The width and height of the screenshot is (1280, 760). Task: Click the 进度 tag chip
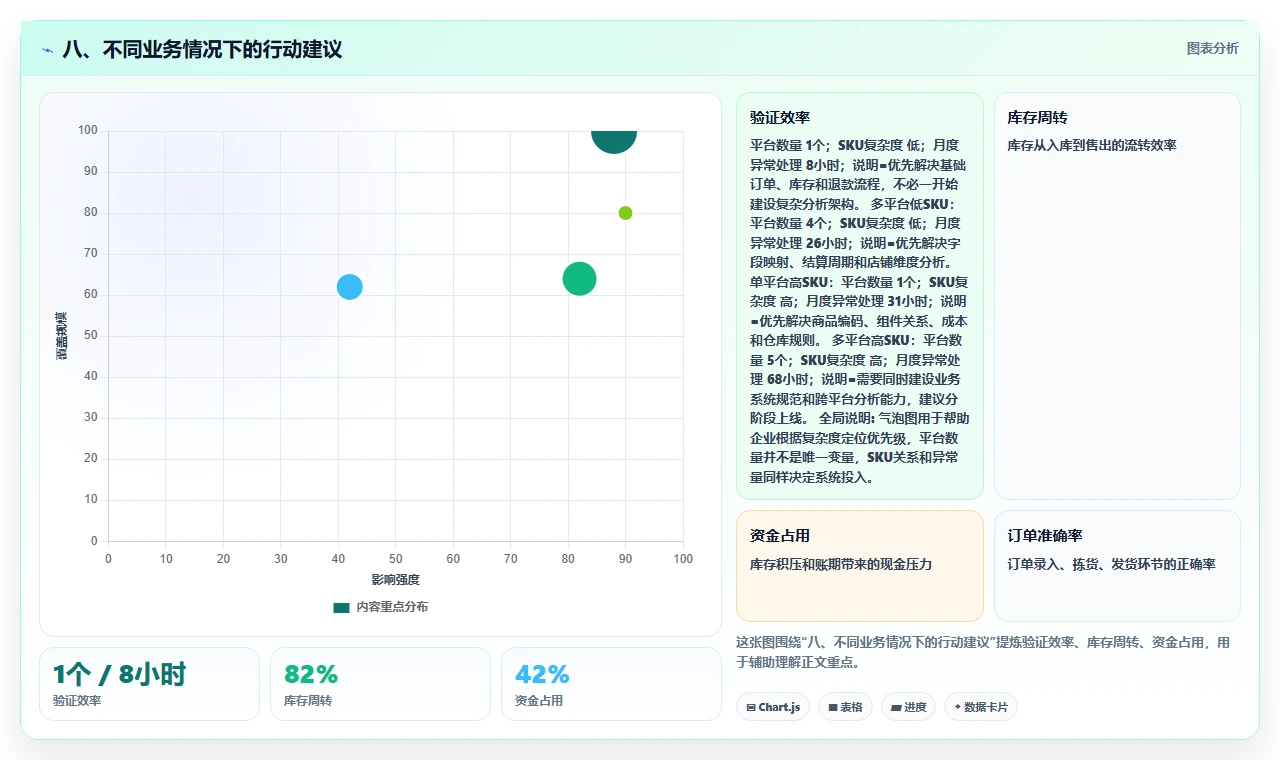[908, 707]
